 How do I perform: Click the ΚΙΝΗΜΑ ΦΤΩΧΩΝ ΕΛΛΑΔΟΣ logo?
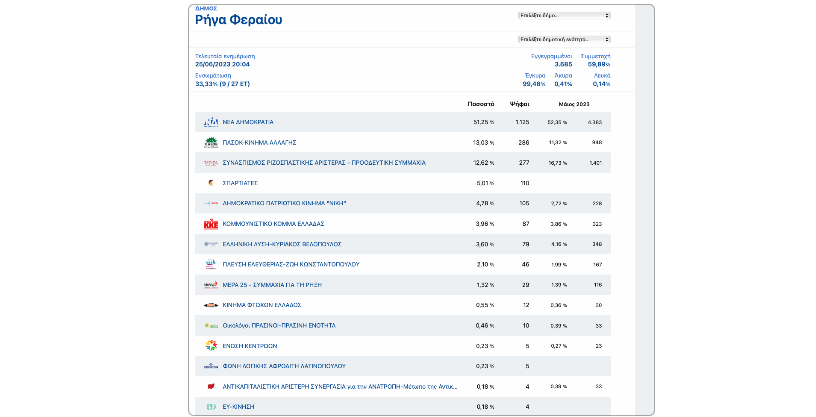point(211,305)
